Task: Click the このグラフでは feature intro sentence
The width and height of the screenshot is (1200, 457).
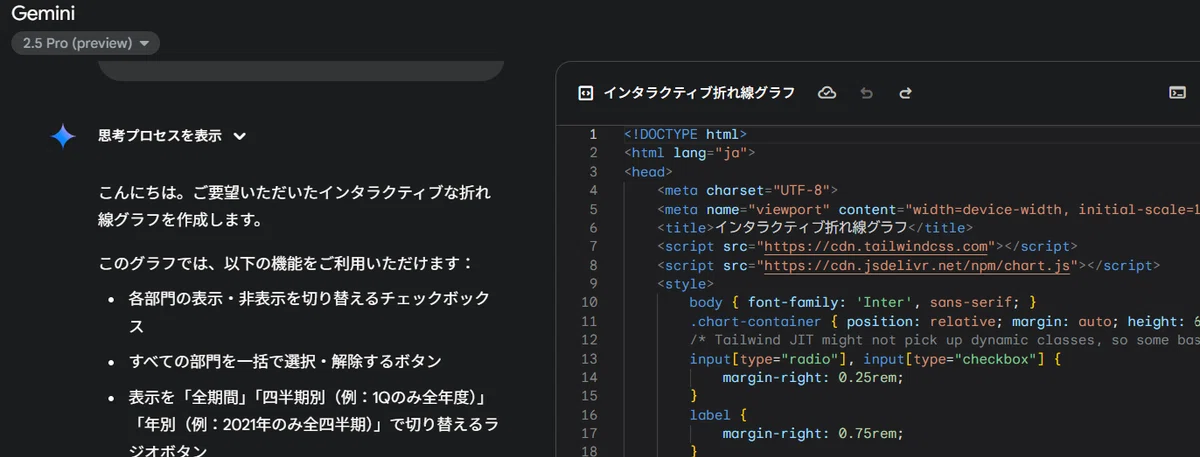Action: pyautogui.click(x=285, y=265)
